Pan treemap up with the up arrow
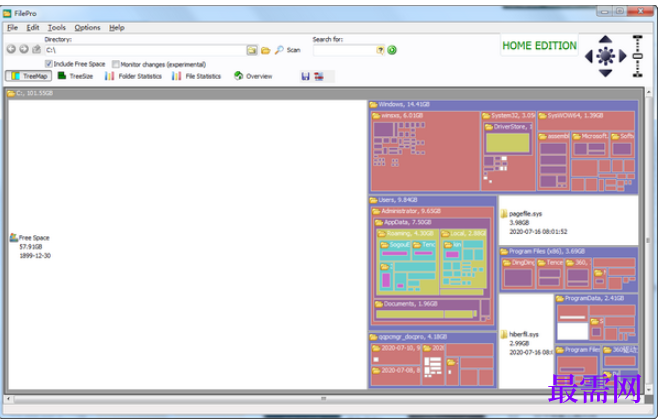Viewport: 660px width, 420px height. coord(605,39)
